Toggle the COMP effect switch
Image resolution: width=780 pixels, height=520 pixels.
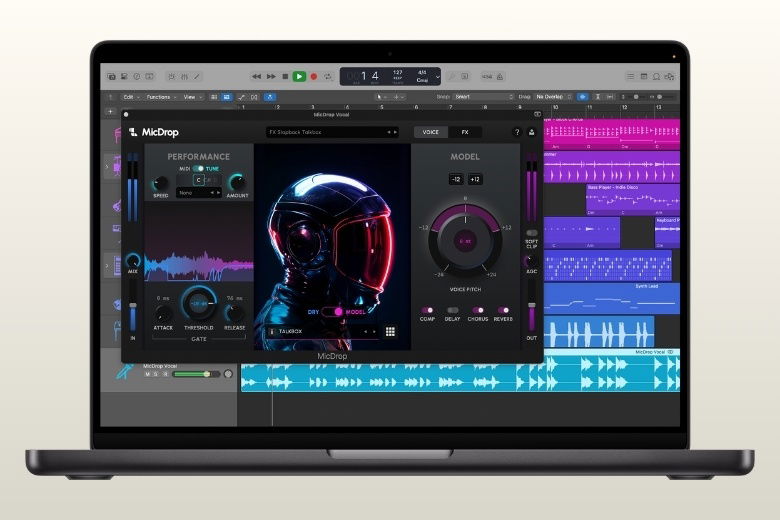pyautogui.click(x=427, y=310)
